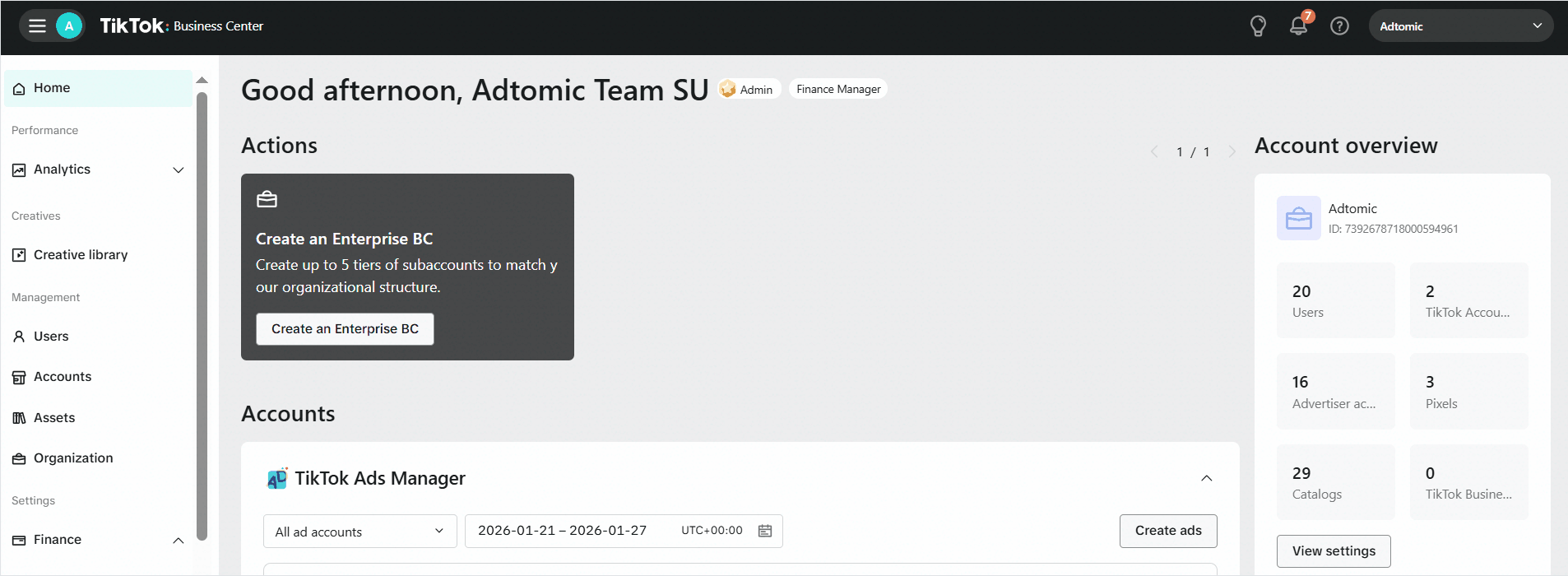This screenshot has height=576, width=1568.
Task: Open the All ad accounts dropdown
Action: coord(360,532)
